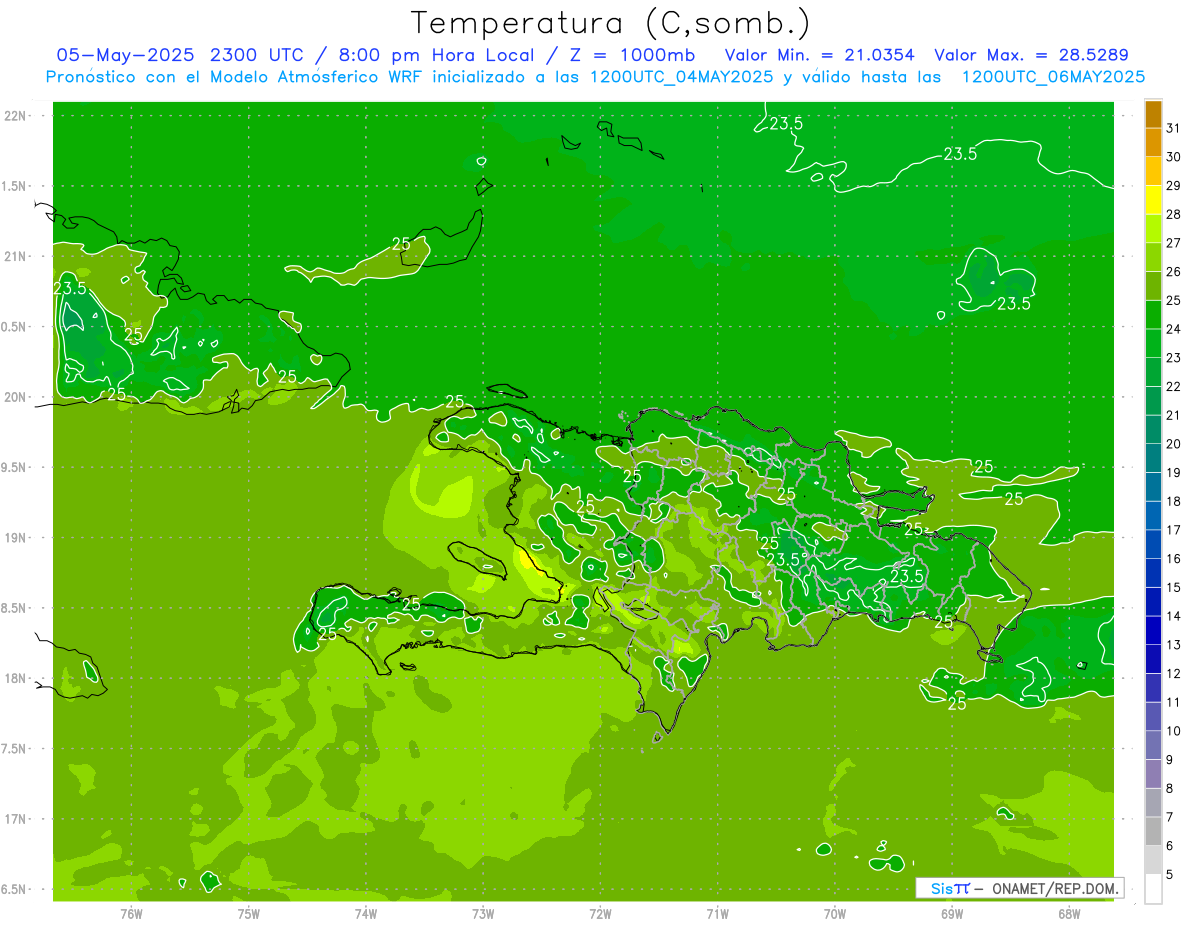Click the "20N" latitude axis label
Image resolution: width=1200 pixels, height=927 pixels.
[x=16, y=397]
